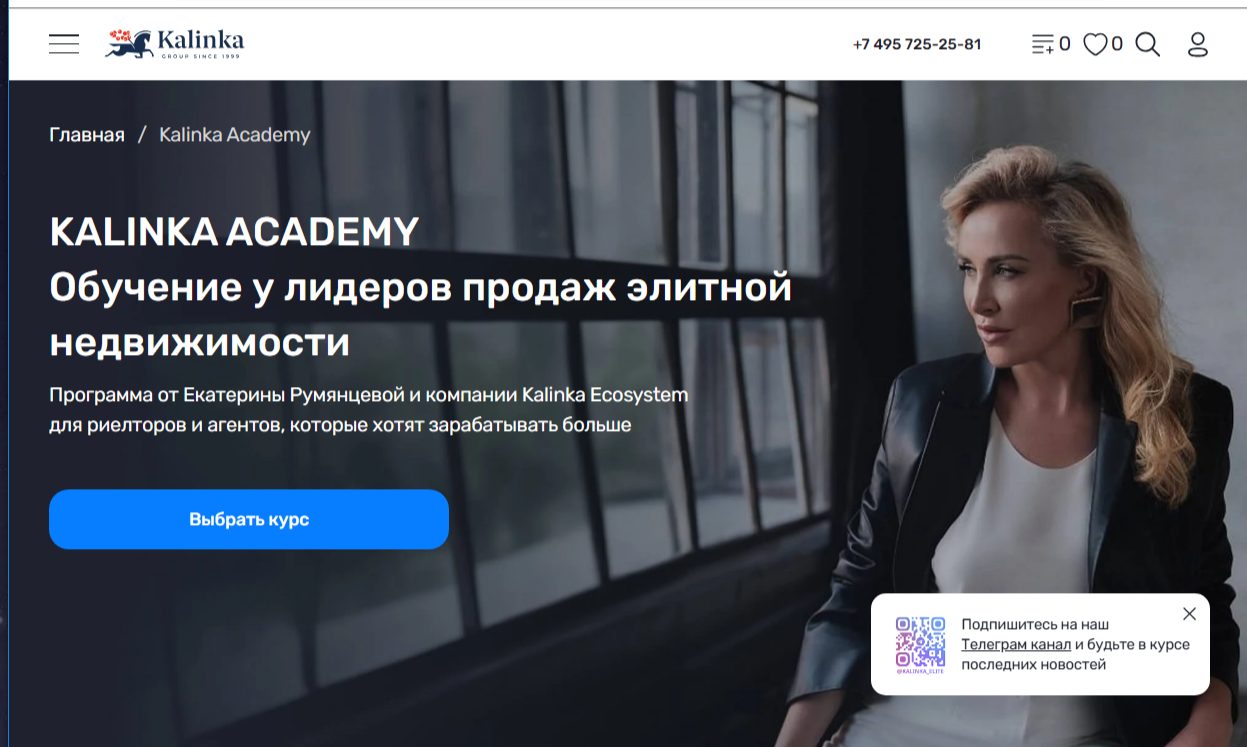Image resolution: width=1247 pixels, height=747 pixels.
Task: Call the +7 495 725-25-81 phone number
Action: [x=917, y=44]
